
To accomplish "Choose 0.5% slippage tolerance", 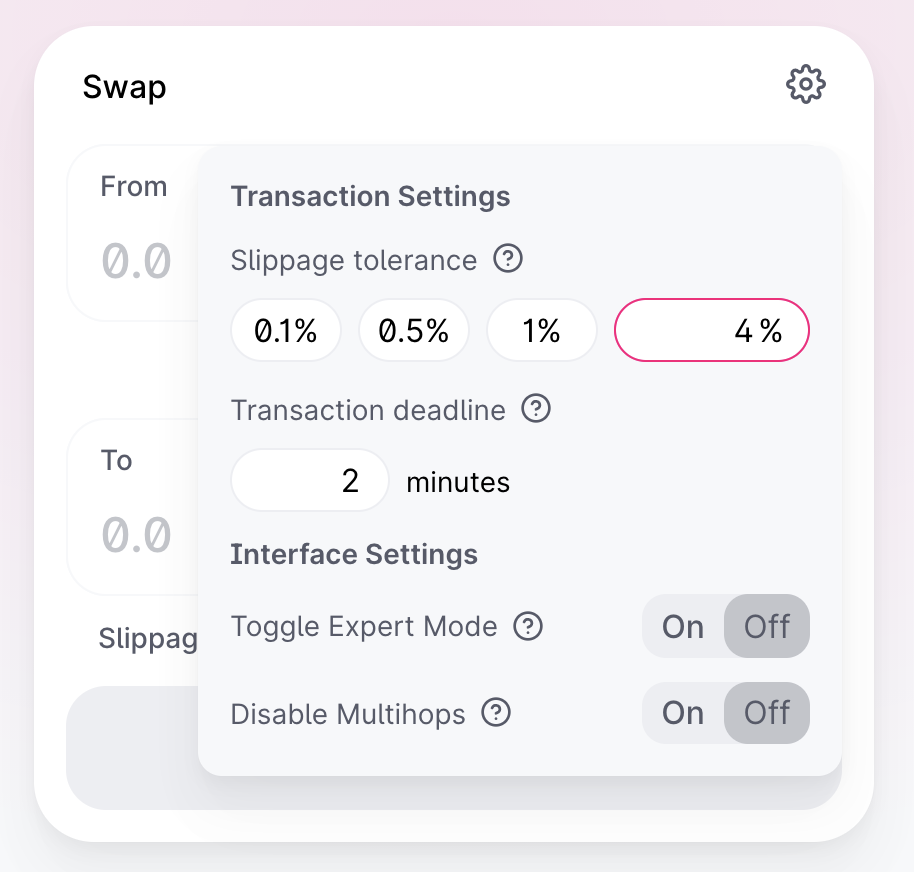I will click(x=414, y=331).
